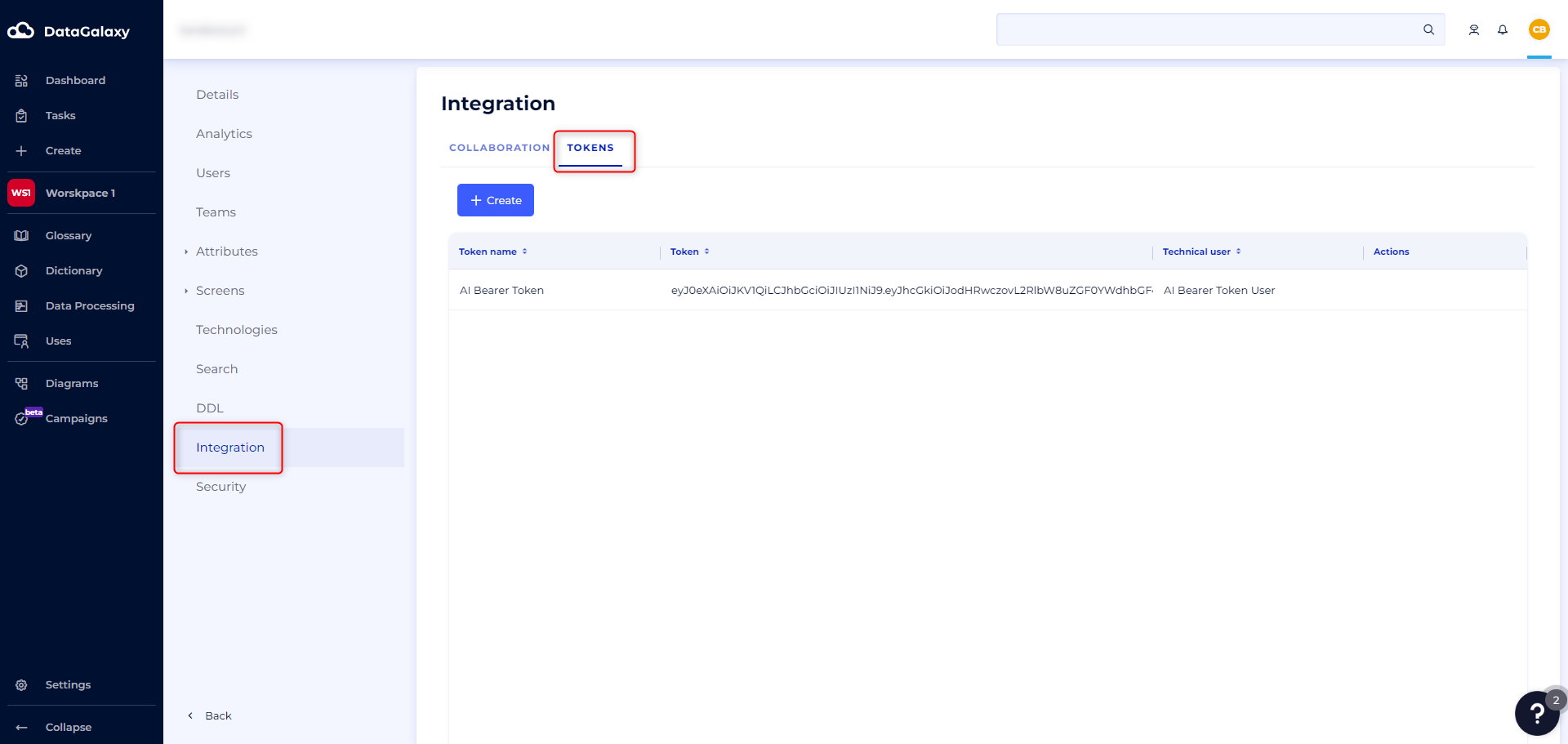This screenshot has height=744, width=1568.
Task: Open Search settings section
Action: [217, 369]
